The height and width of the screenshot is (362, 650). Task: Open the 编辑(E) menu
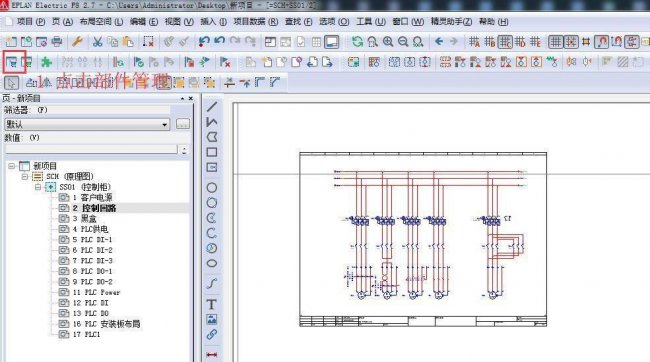[144, 22]
